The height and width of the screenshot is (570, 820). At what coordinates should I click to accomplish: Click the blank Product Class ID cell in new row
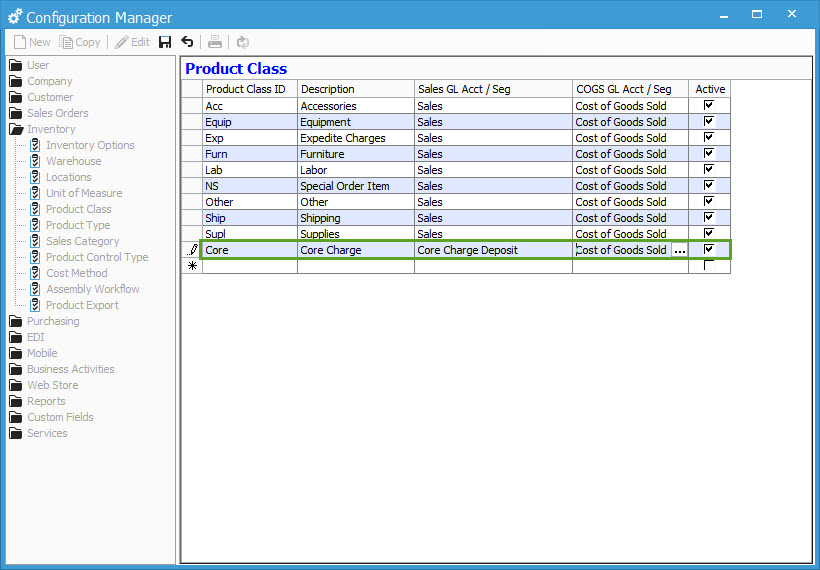(250, 266)
